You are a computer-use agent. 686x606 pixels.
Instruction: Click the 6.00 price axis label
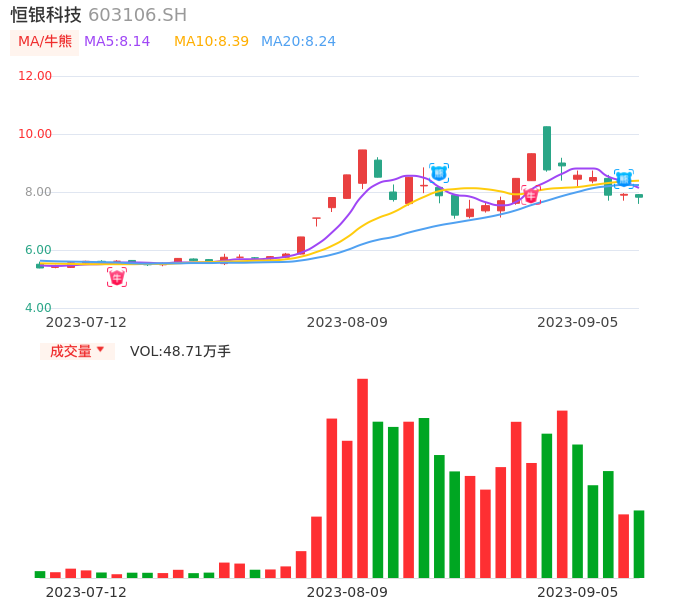(38, 250)
